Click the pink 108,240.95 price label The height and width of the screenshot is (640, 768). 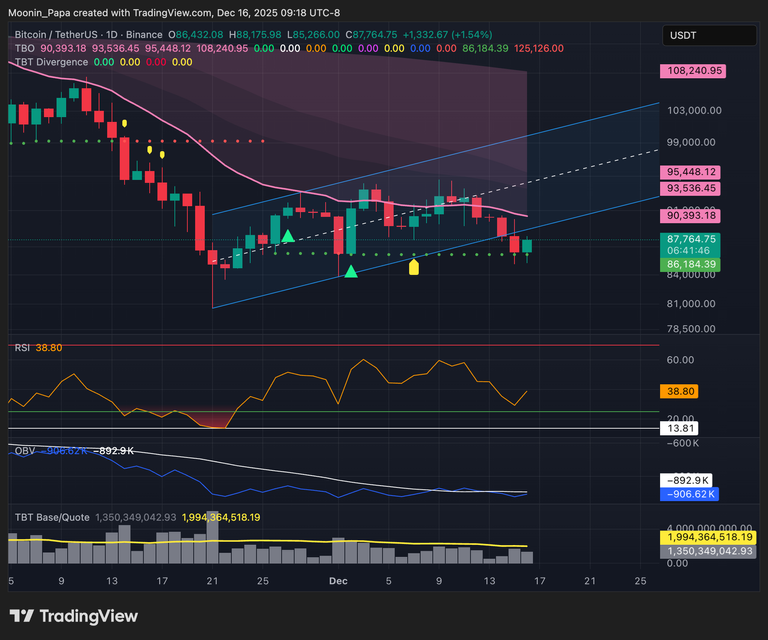pyautogui.click(x=691, y=72)
